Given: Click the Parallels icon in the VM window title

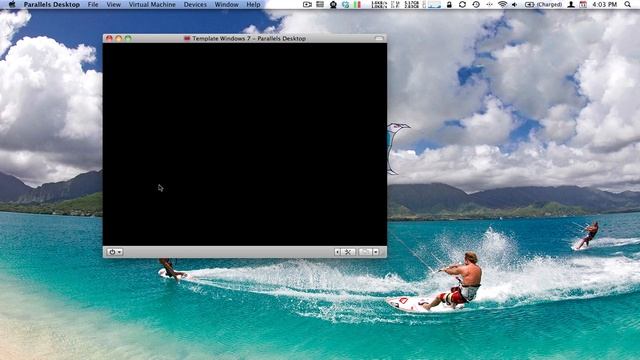Looking at the screenshot, I should tap(187, 38).
